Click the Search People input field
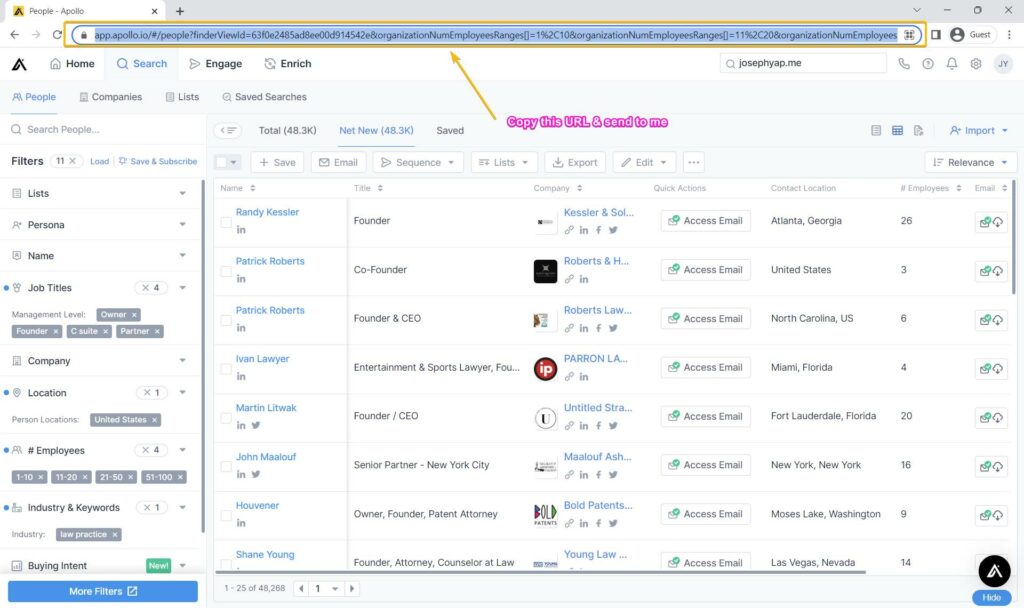 pyautogui.click(x=103, y=129)
